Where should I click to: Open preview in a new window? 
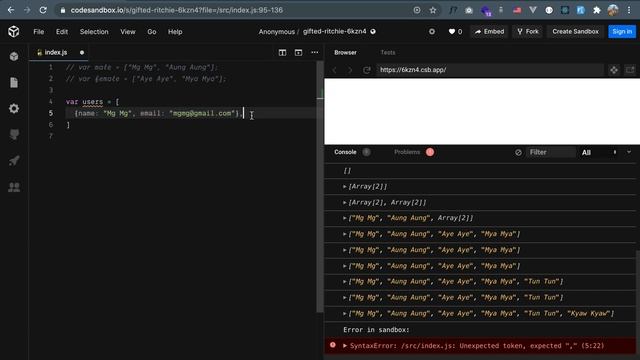pos(630,70)
